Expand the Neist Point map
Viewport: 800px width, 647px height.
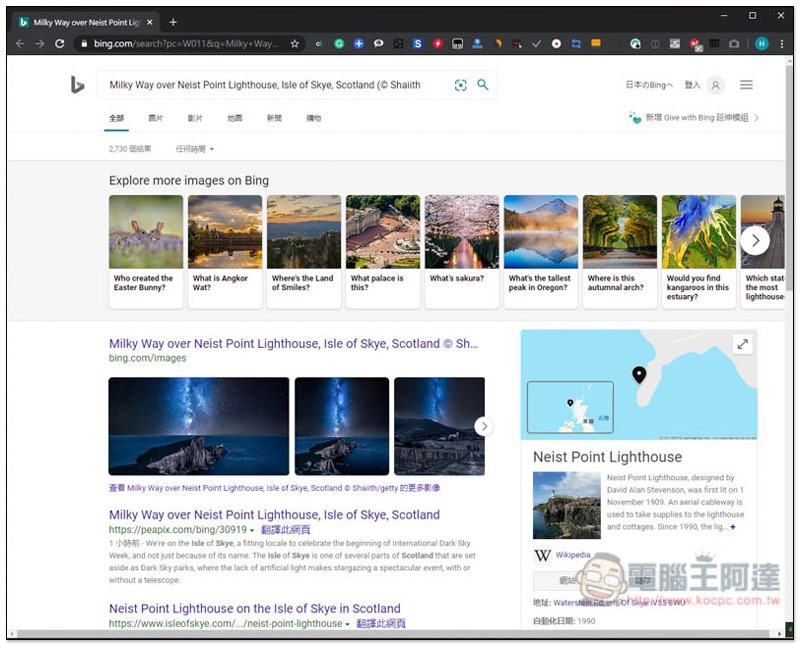pyautogui.click(x=742, y=344)
